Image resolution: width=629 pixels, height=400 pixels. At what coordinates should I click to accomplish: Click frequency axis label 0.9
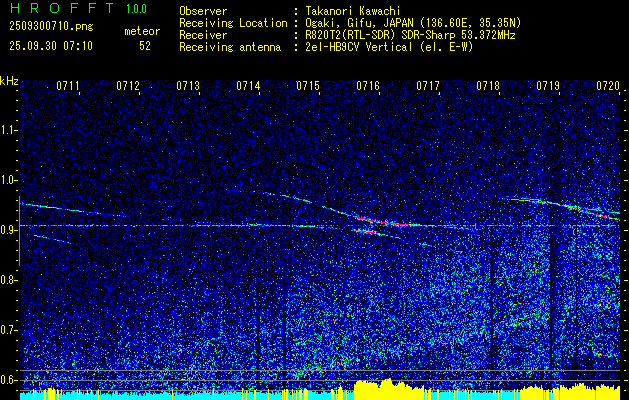[9, 230]
